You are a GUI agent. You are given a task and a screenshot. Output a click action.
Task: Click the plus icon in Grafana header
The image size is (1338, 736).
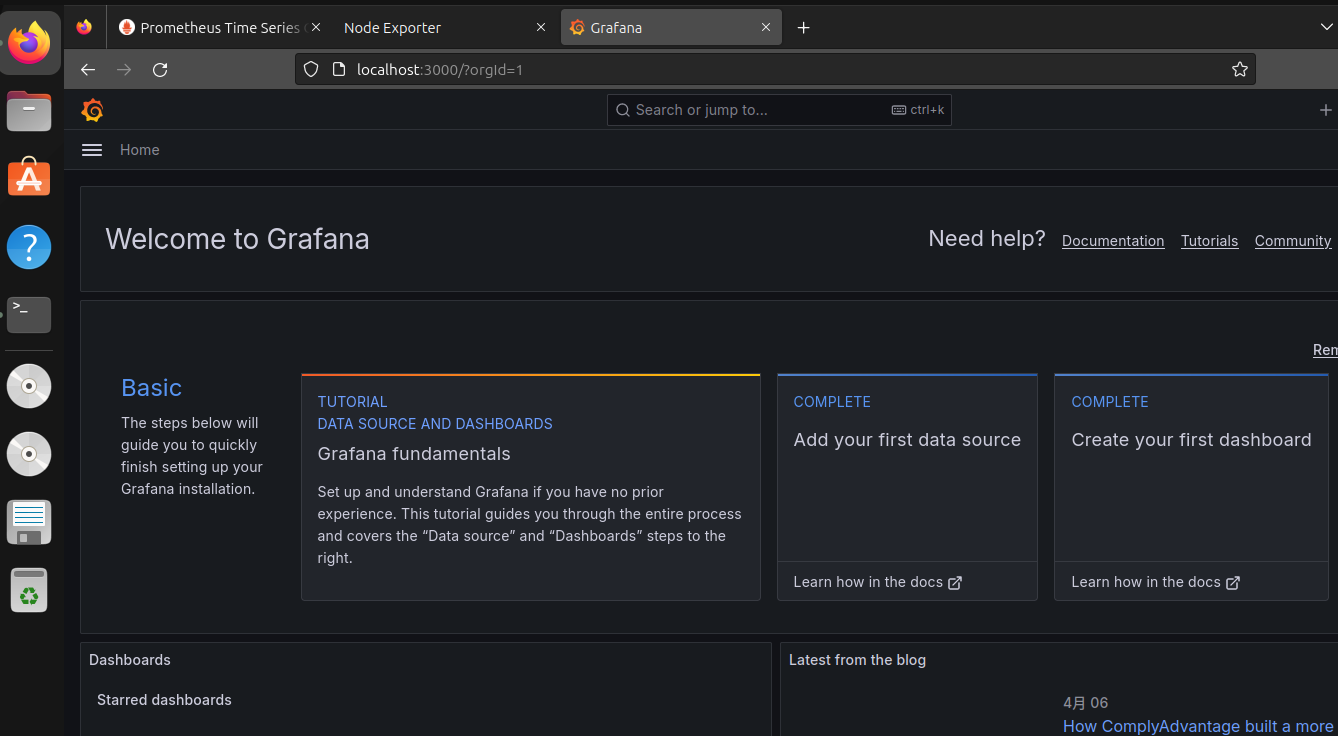tap(1326, 110)
